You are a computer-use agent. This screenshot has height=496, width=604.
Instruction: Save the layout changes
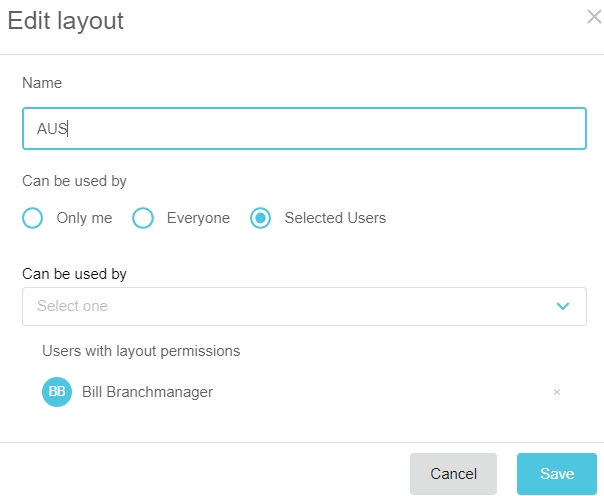[x=557, y=474]
